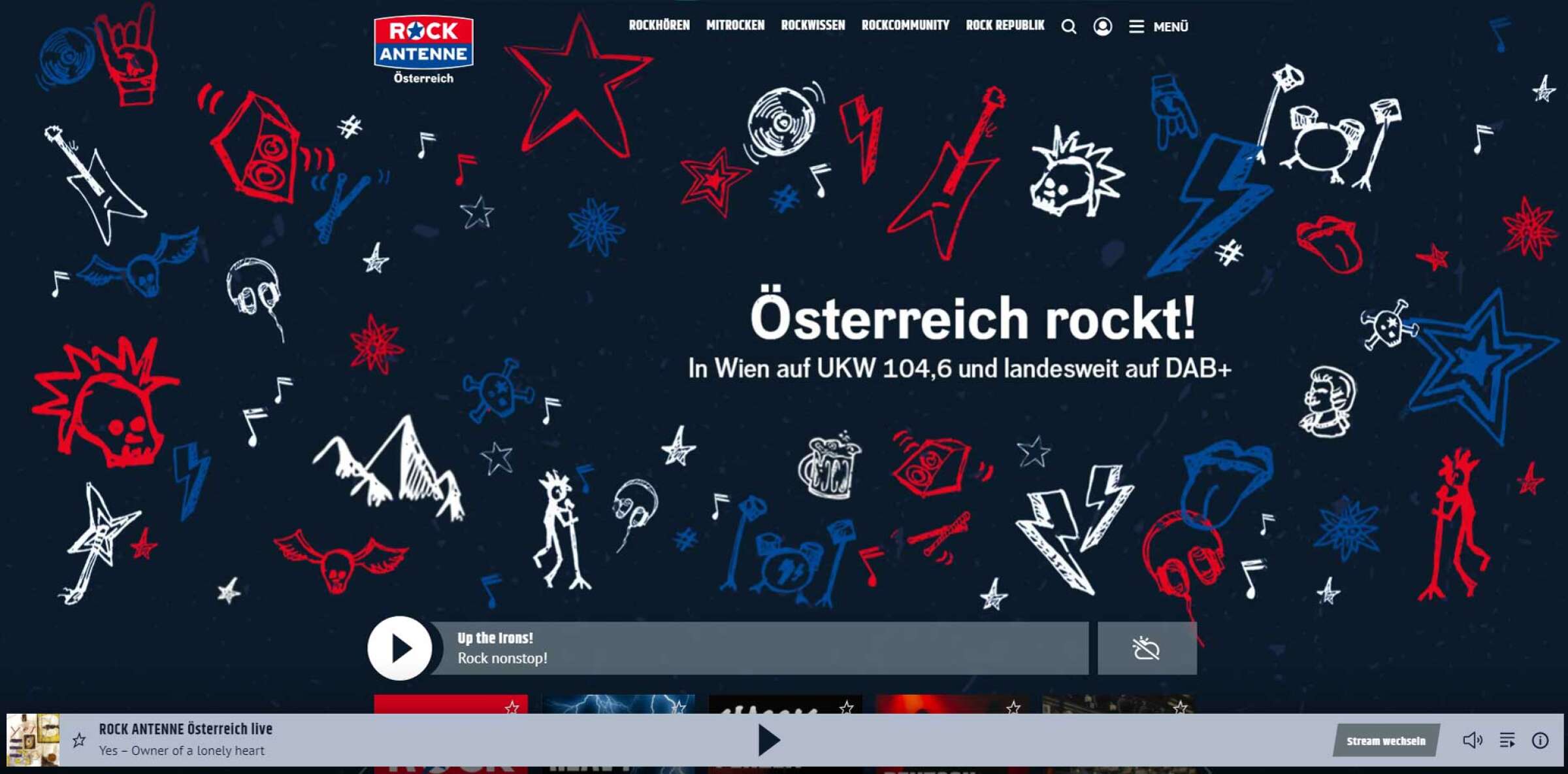
Task: Open the site search with the magnifier icon
Action: point(1070,27)
